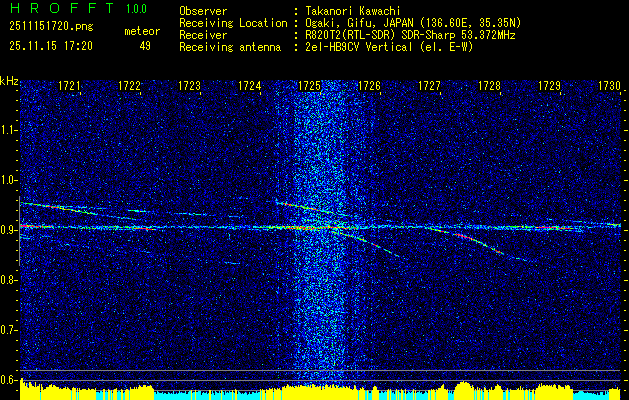
Task: Select observer name Takanori Kawachi
Action: (x=353, y=11)
